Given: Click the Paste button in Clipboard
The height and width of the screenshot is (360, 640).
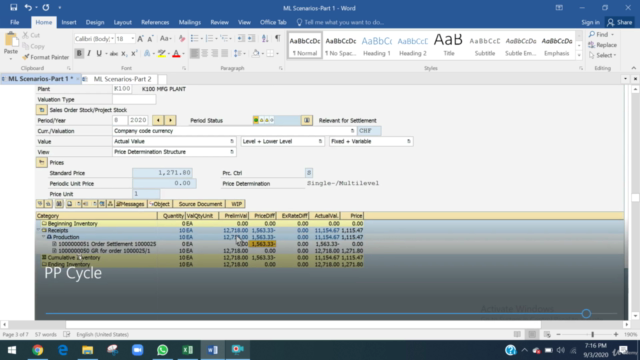Looking at the screenshot, I should [11, 45].
